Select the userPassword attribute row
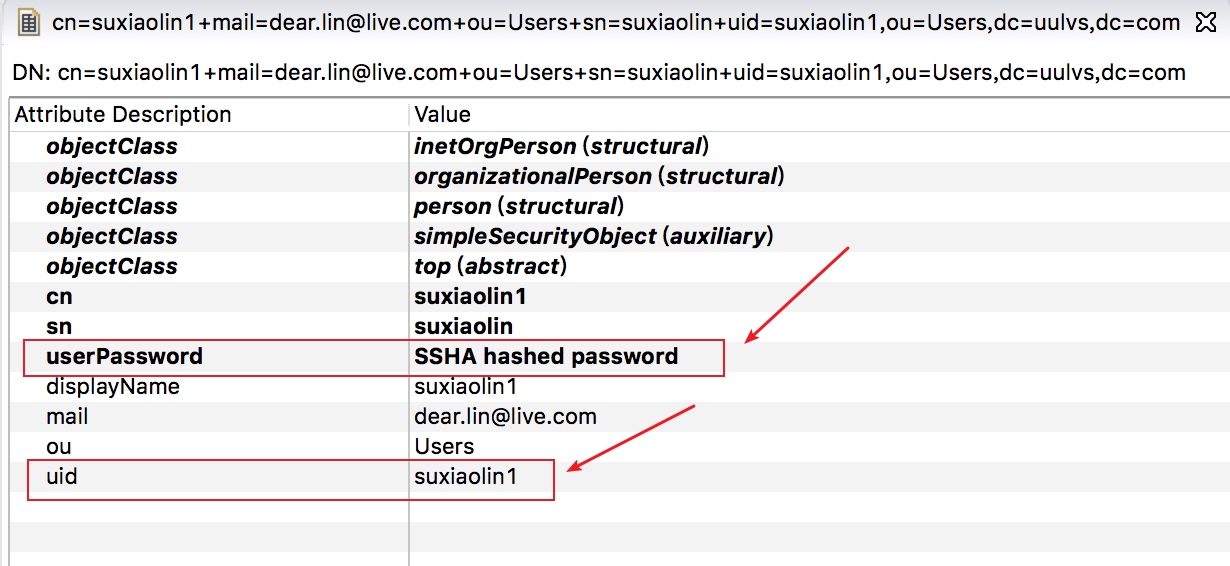 click(619, 356)
